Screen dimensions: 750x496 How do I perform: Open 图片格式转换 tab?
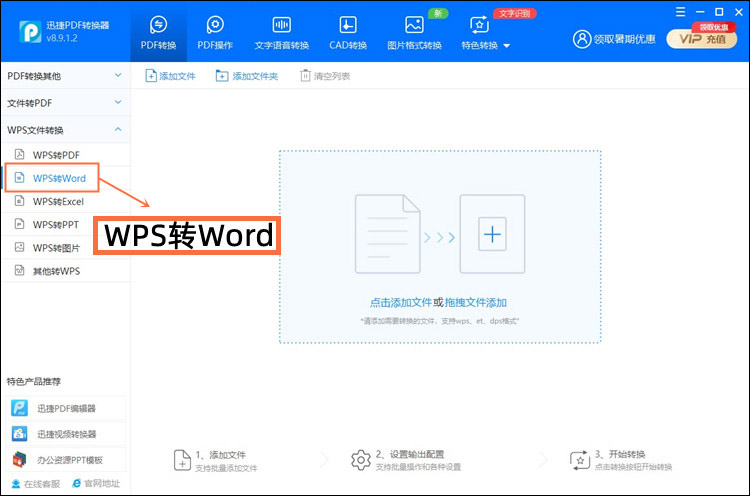click(x=414, y=33)
